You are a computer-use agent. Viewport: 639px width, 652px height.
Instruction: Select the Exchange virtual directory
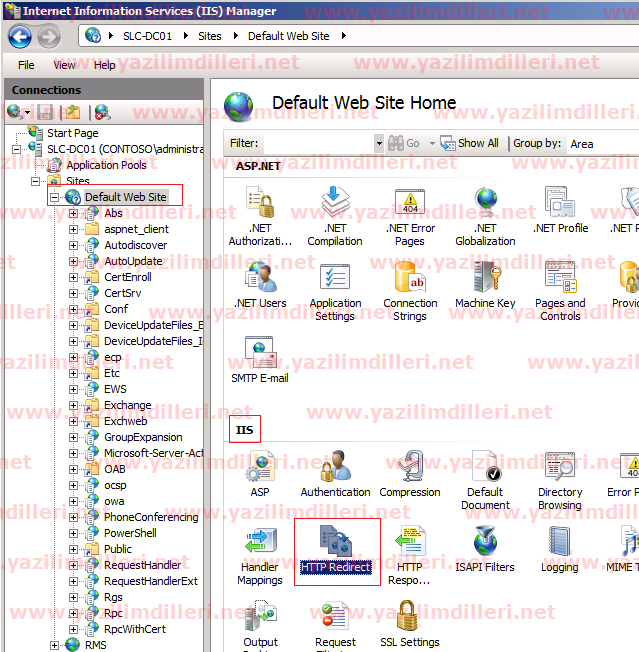128,405
